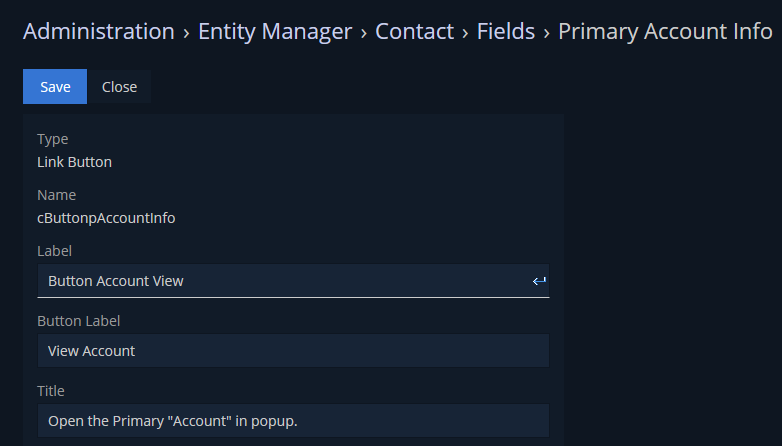Click the Button Label caption
The height and width of the screenshot is (446, 782).
(79, 321)
